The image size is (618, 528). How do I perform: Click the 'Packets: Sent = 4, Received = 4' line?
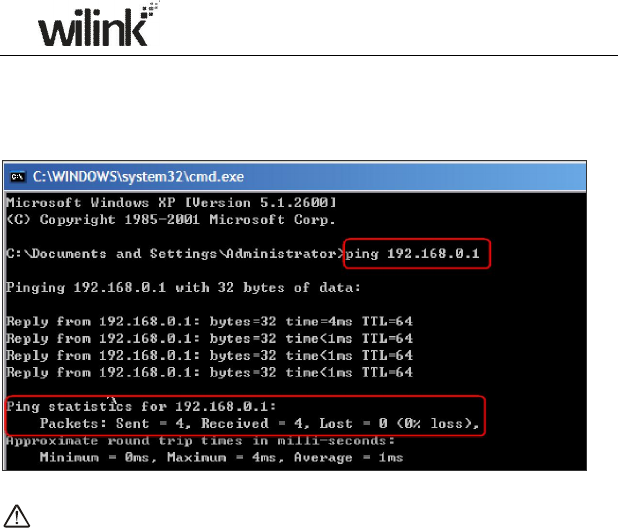[x=259, y=424]
